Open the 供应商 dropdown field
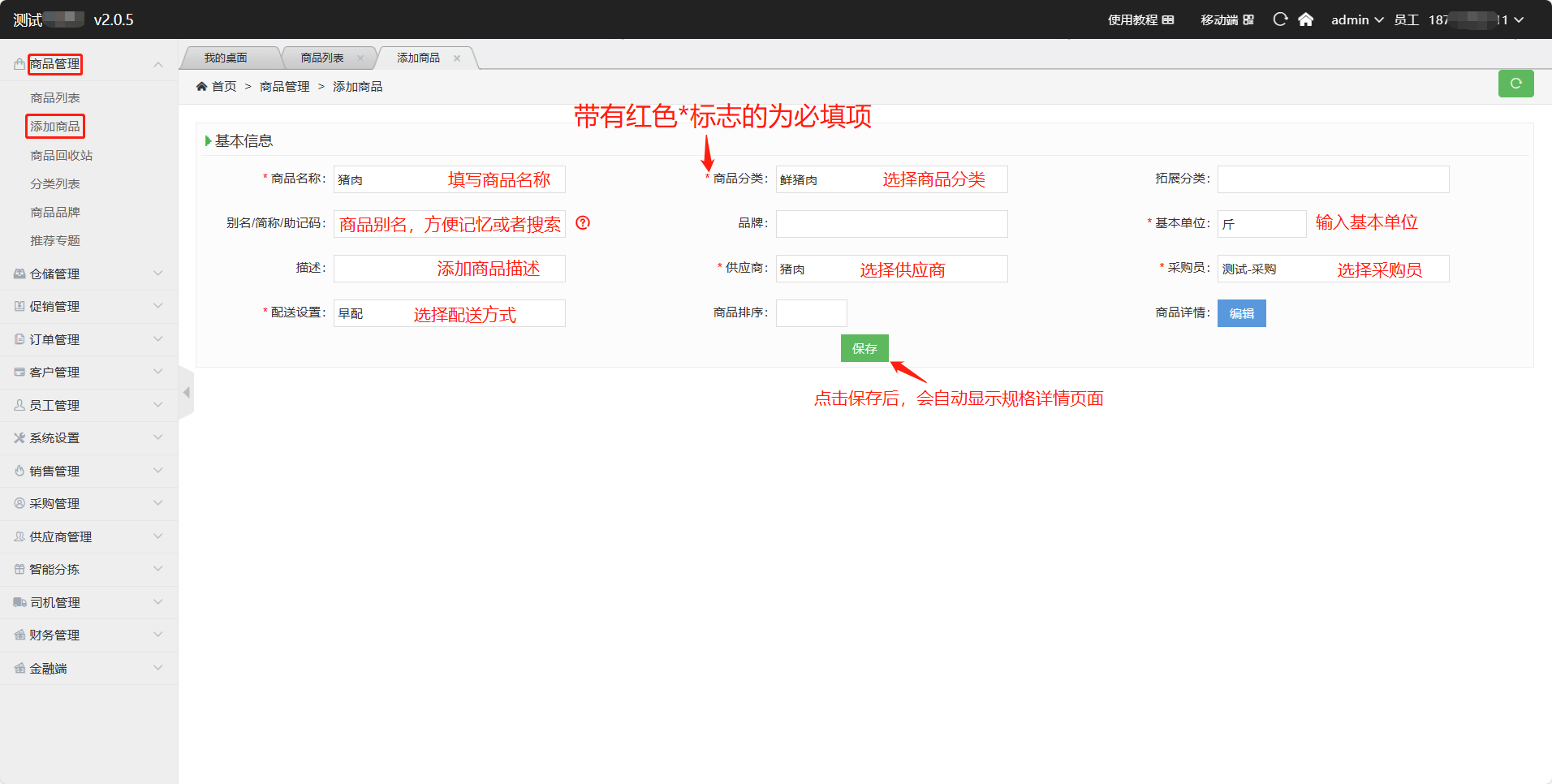 point(891,269)
